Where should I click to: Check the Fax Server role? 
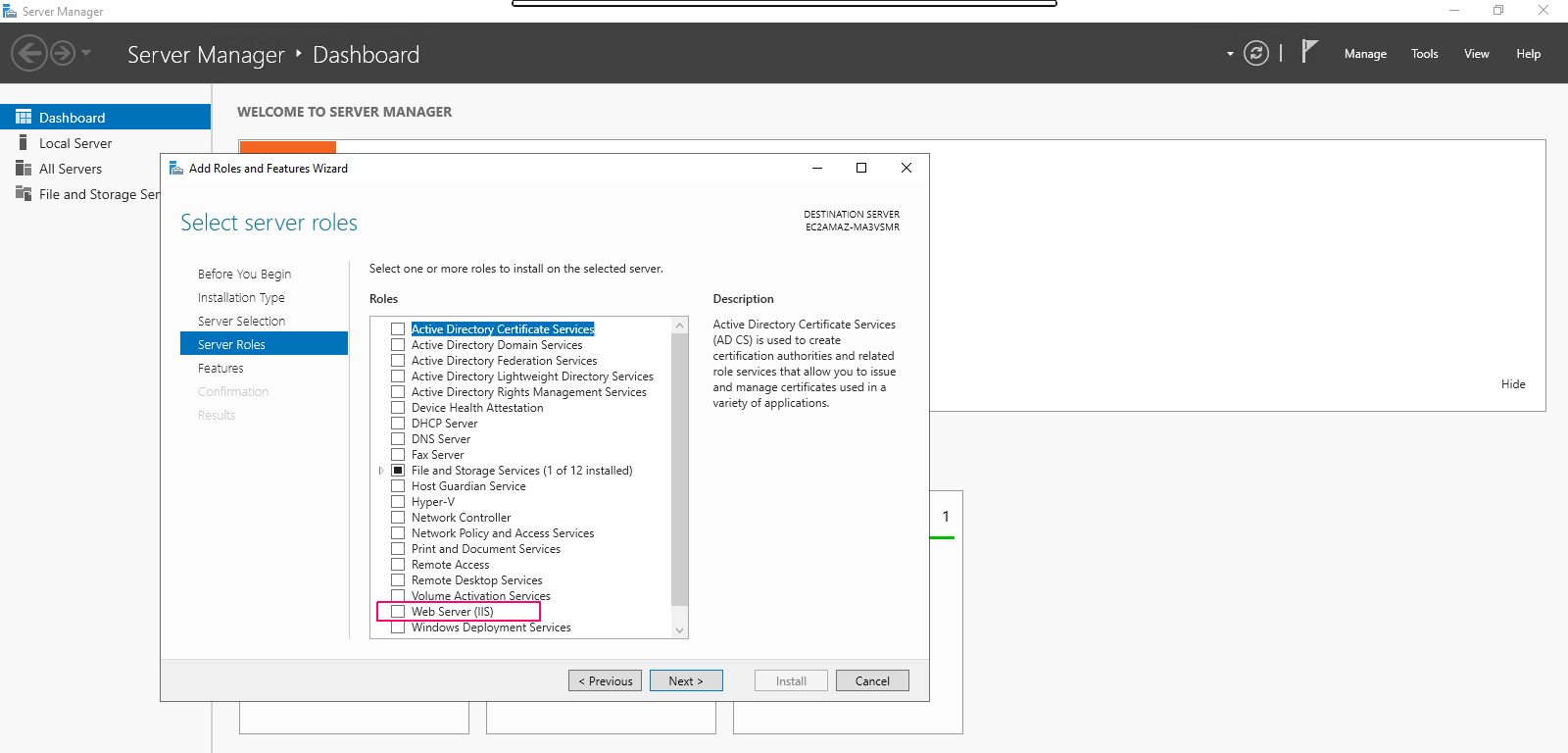tap(398, 455)
